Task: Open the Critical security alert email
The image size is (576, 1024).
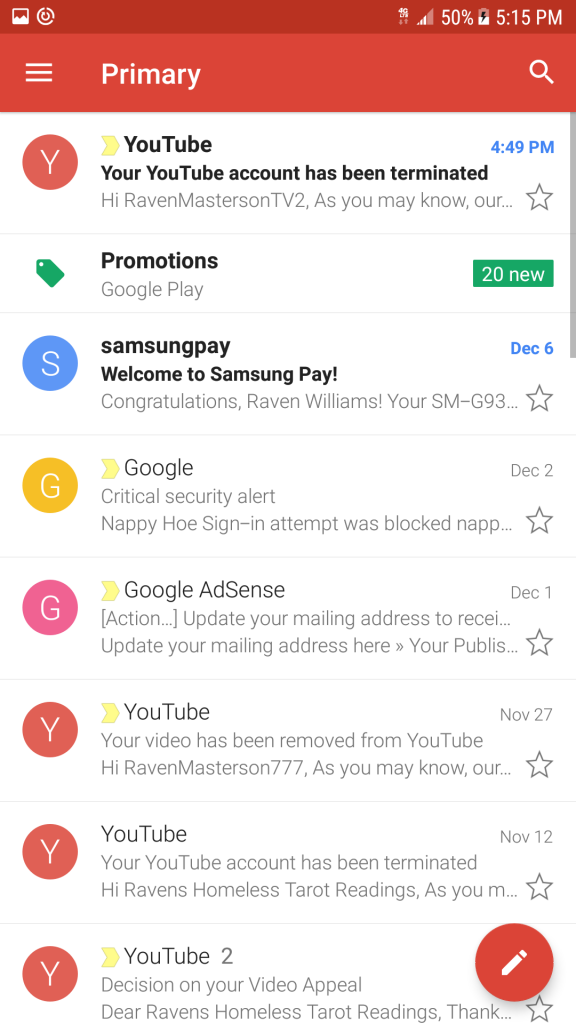Action: pyautogui.click(x=288, y=496)
